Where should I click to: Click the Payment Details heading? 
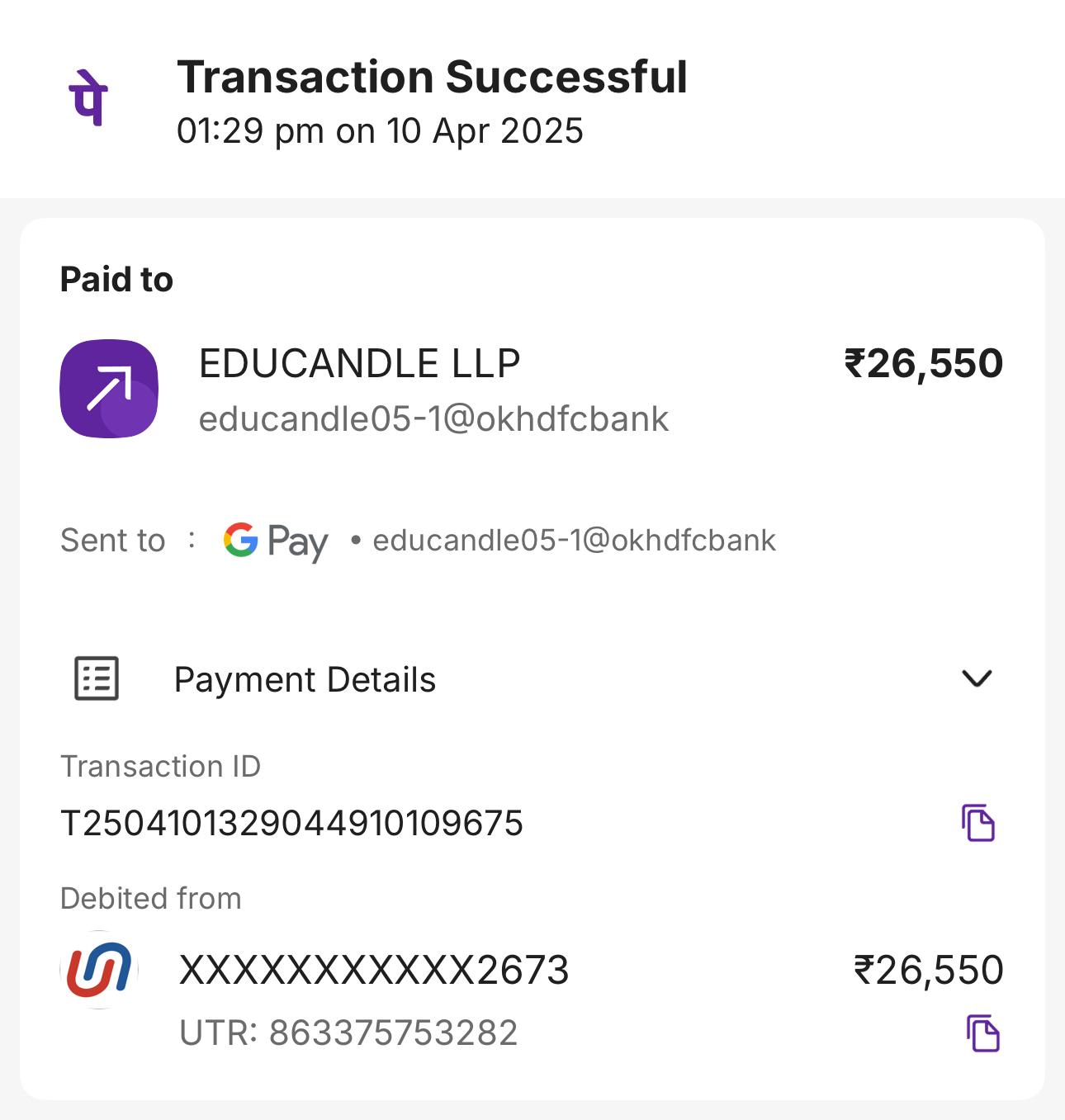tap(305, 679)
